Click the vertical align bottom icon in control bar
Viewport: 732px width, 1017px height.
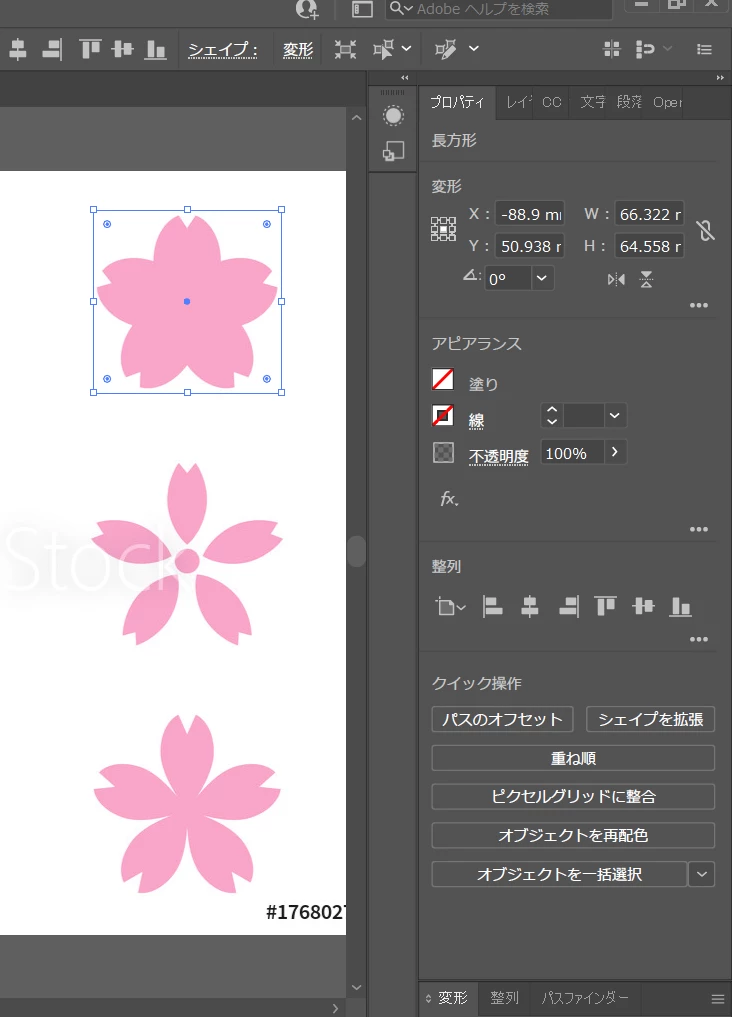pyautogui.click(x=155, y=49)
